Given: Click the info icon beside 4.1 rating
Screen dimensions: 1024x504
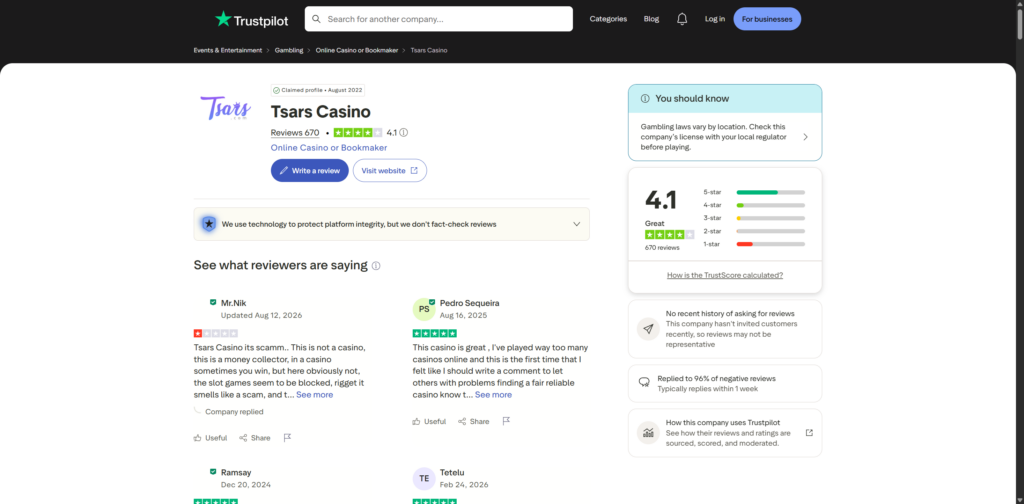Looking at the screenshot, I should (x=404, y=133).
